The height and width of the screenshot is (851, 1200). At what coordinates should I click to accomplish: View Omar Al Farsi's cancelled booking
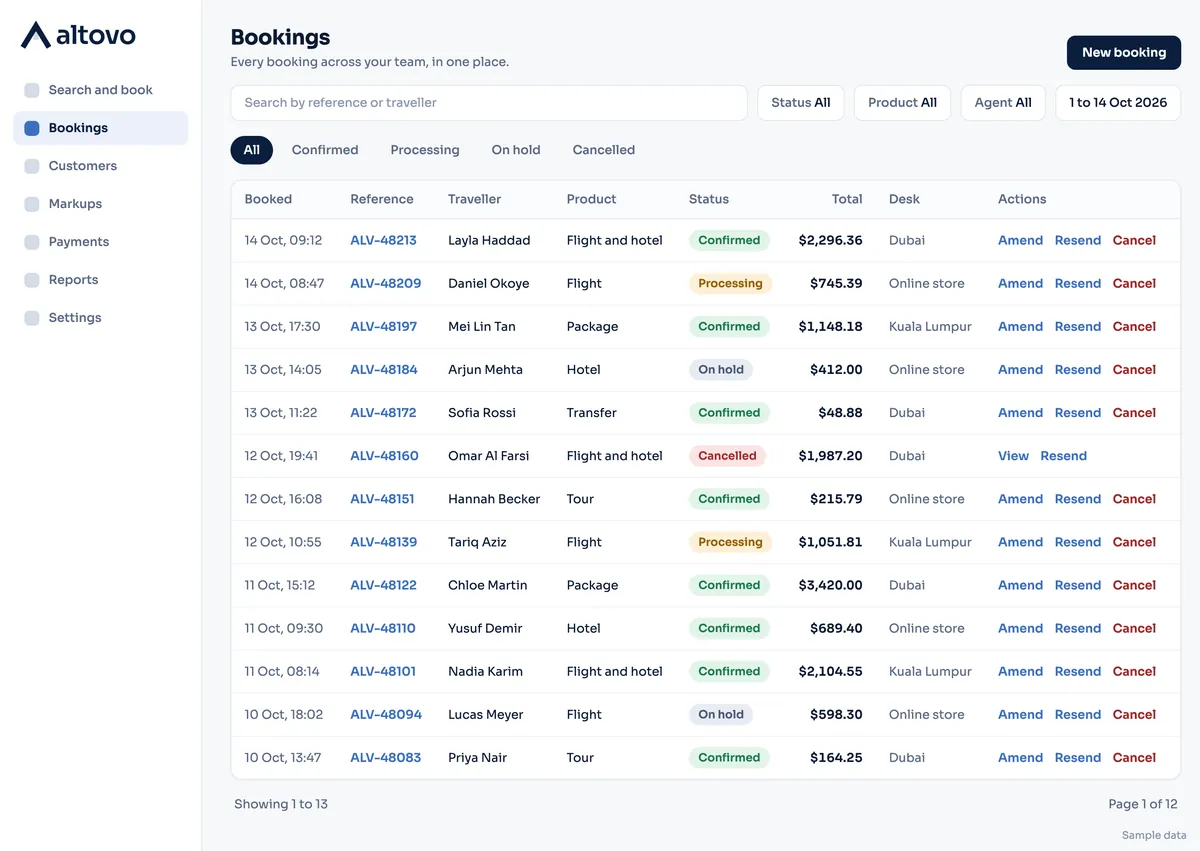click(x=1013, y=456)
